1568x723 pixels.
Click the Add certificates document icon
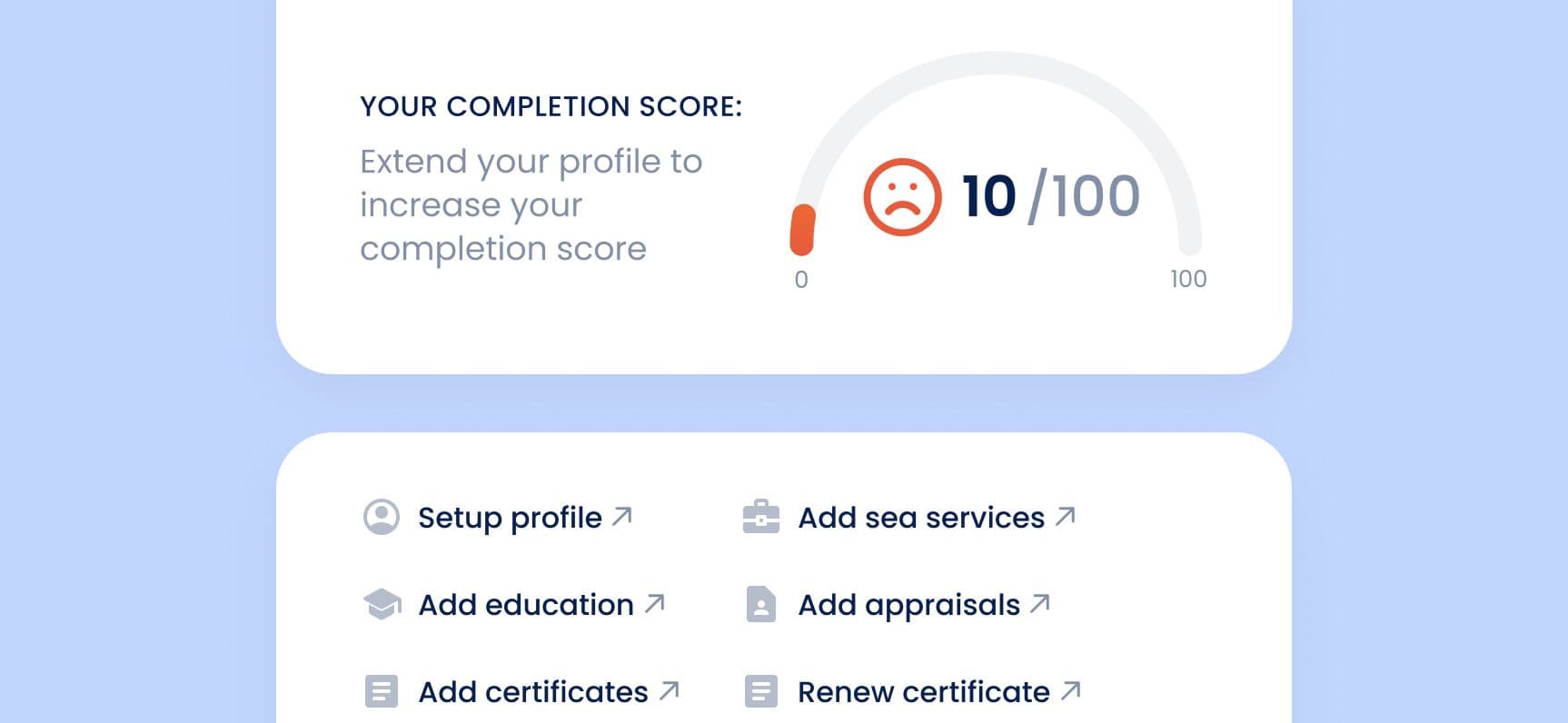(382, 691)
